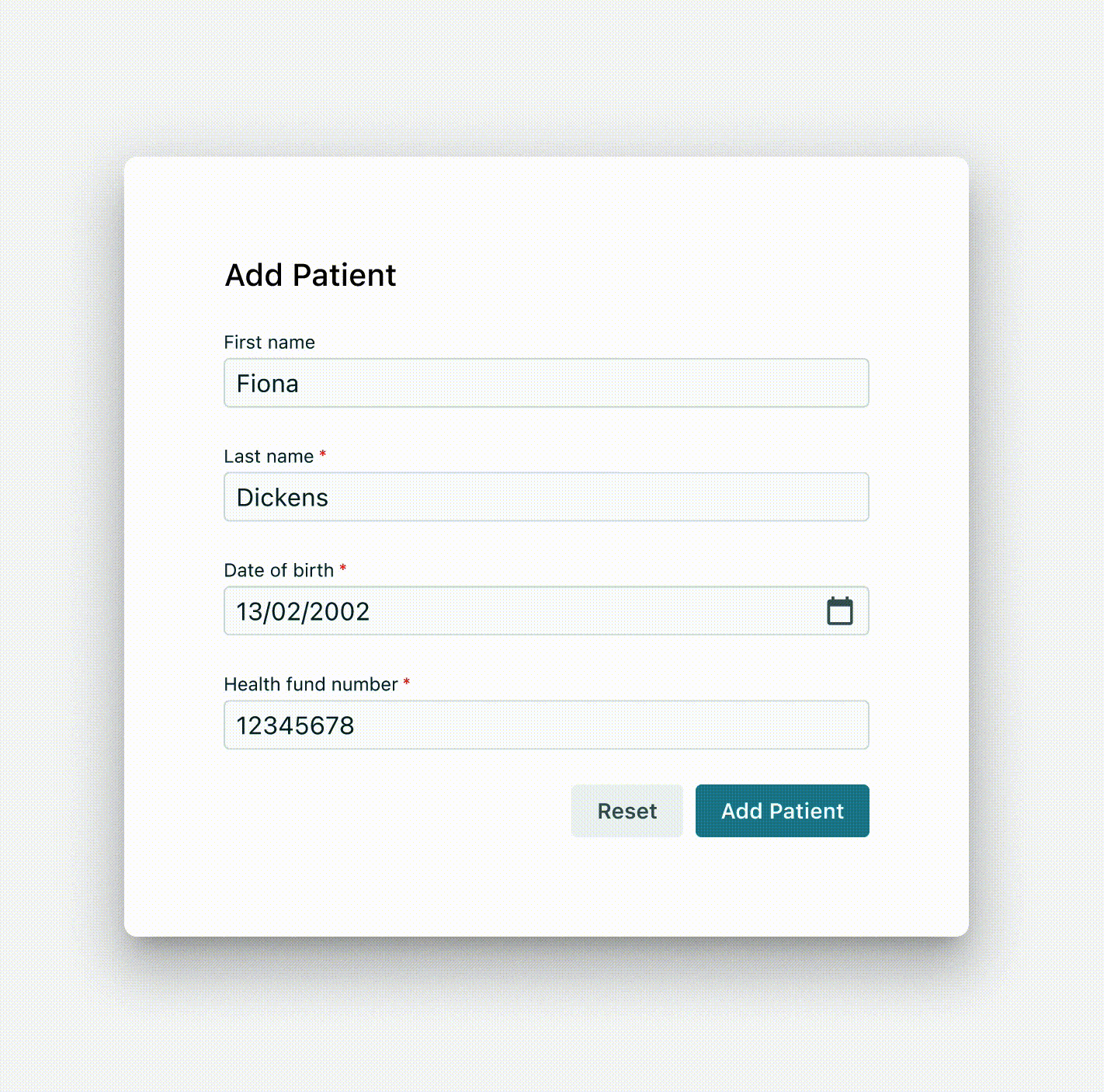Viewport: 1104px width, 1092px height.
Task: Select the day segment 13 in date
Action: pos(249,612)
